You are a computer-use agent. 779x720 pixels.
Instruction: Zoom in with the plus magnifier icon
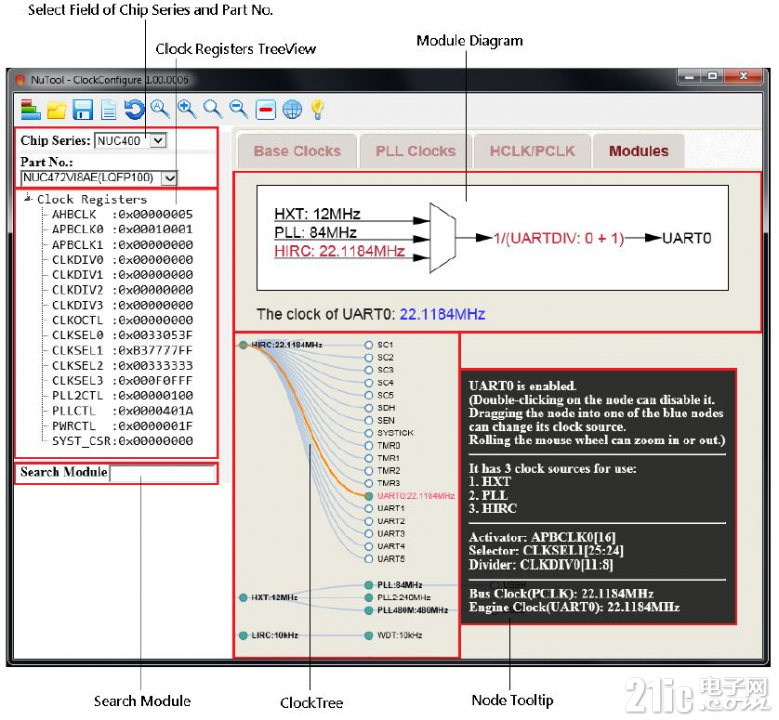pos(187,109)
